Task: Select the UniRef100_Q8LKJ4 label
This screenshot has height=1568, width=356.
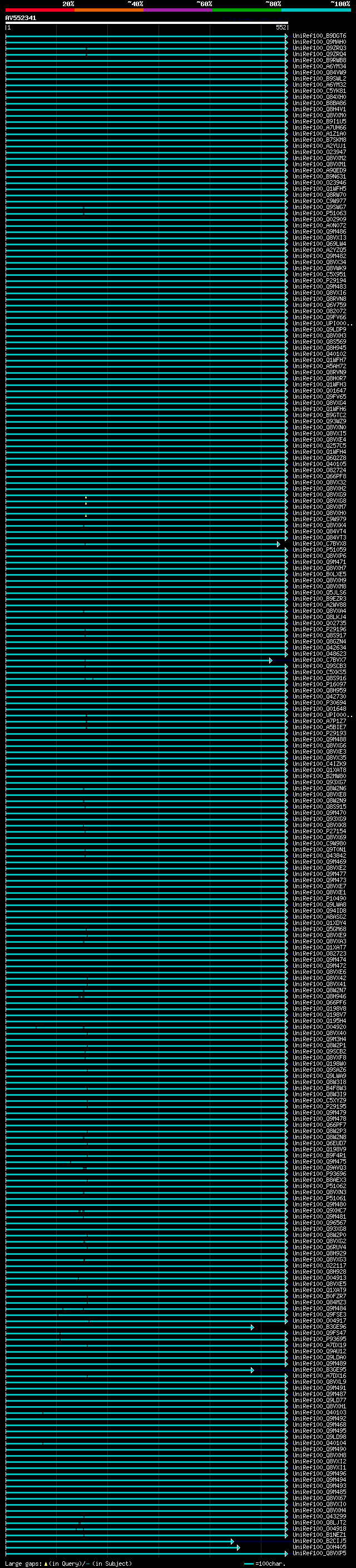Action: click(x=319, y=617)
